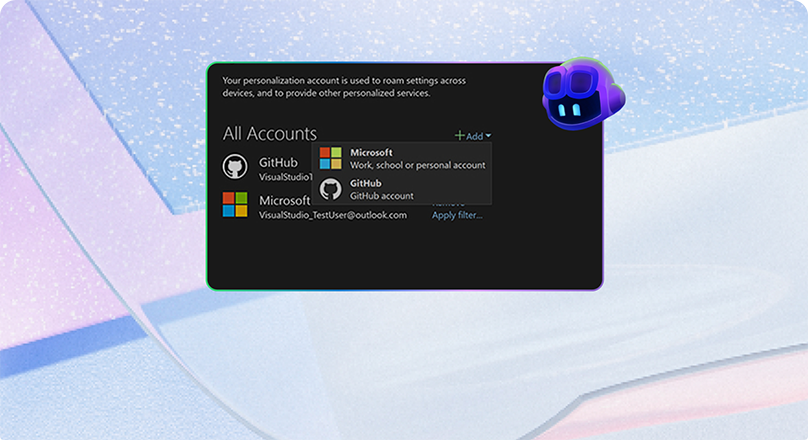808x440 pixels.
Task: Click the Microsoft logo under All Accounts
Action: pyautogui.click(x=235, y=205)
